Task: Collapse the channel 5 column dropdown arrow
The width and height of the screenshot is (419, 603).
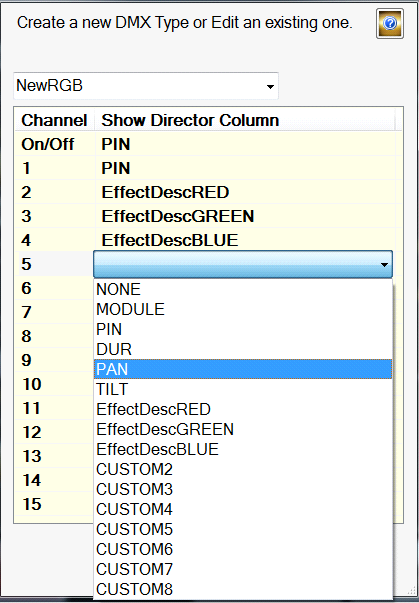Action: [384, 264]
